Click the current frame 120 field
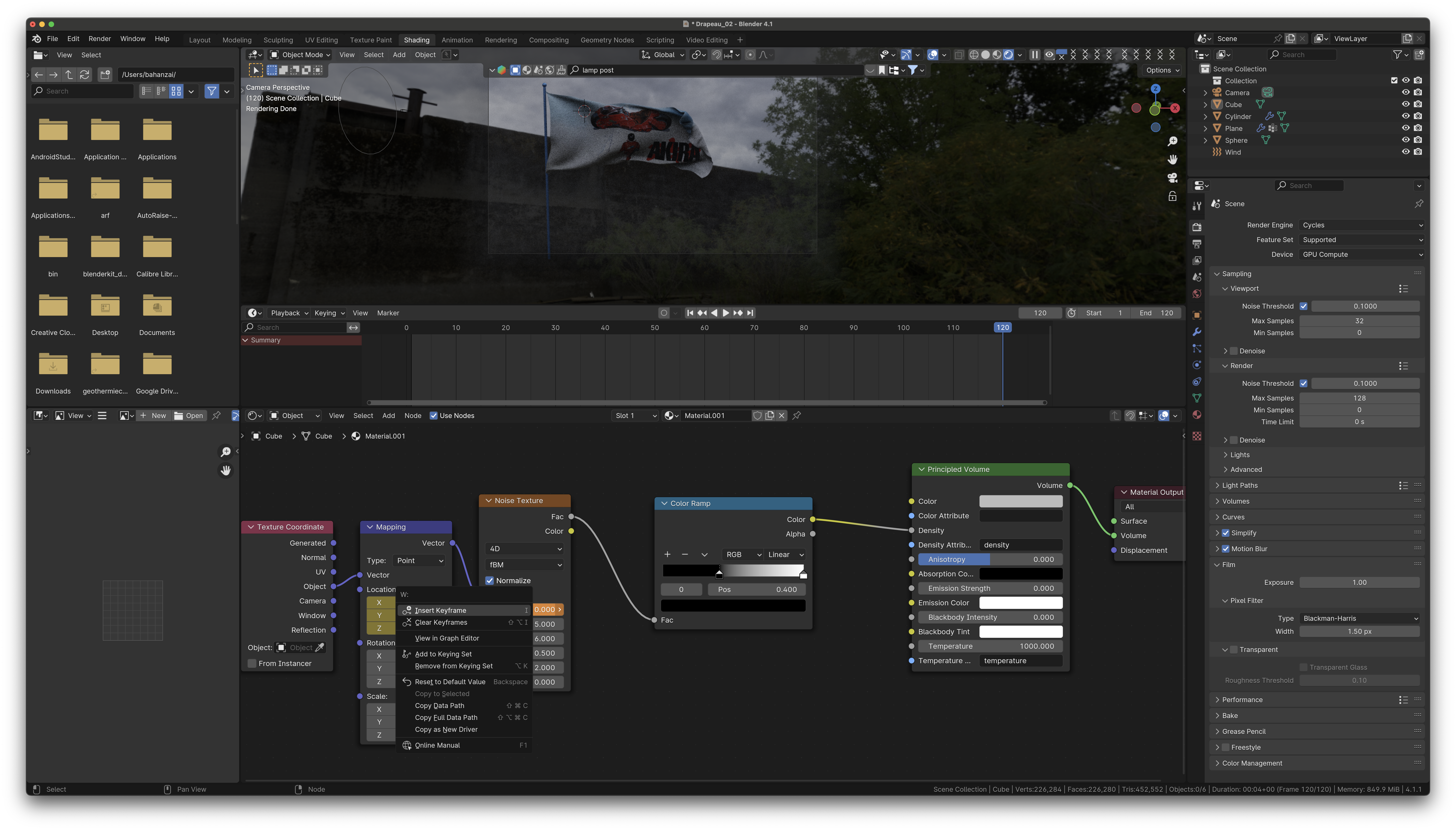The height and width of the screenshot is (830, 1456). 1040,313
